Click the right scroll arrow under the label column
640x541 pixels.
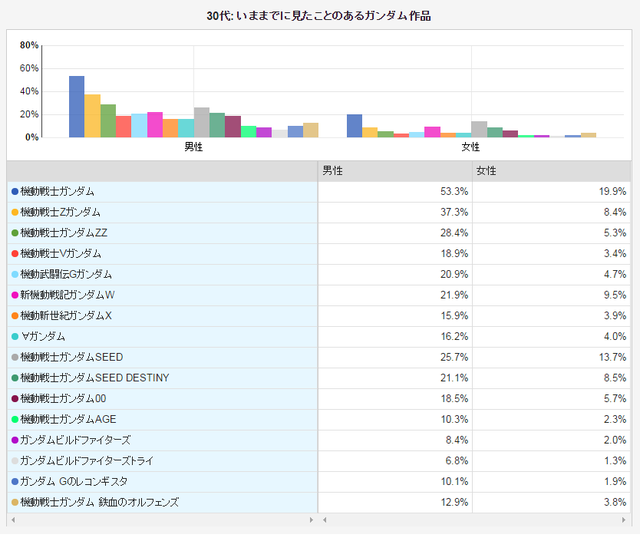(312, 520)
